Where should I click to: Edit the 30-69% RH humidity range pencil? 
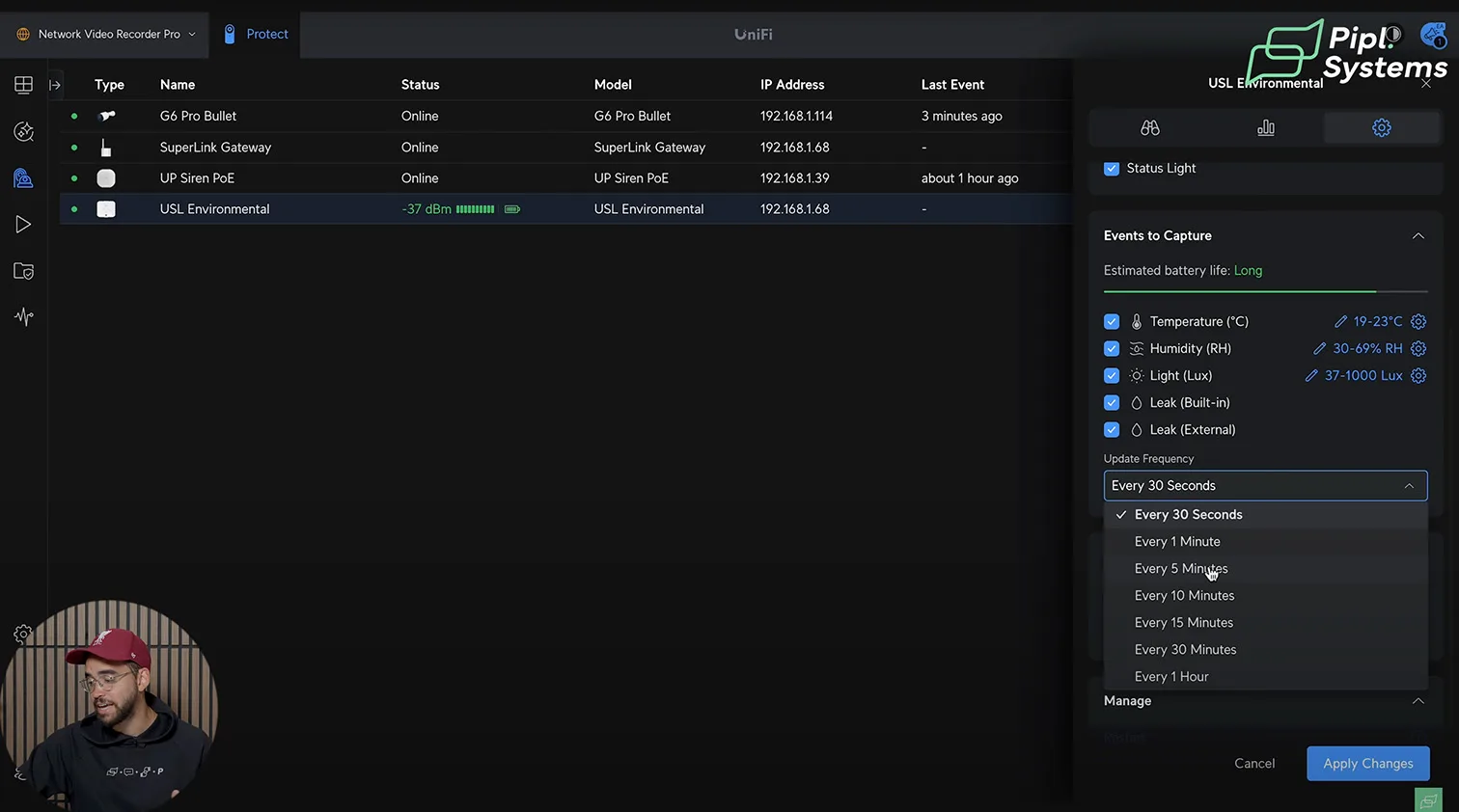tap(1319, 349)
